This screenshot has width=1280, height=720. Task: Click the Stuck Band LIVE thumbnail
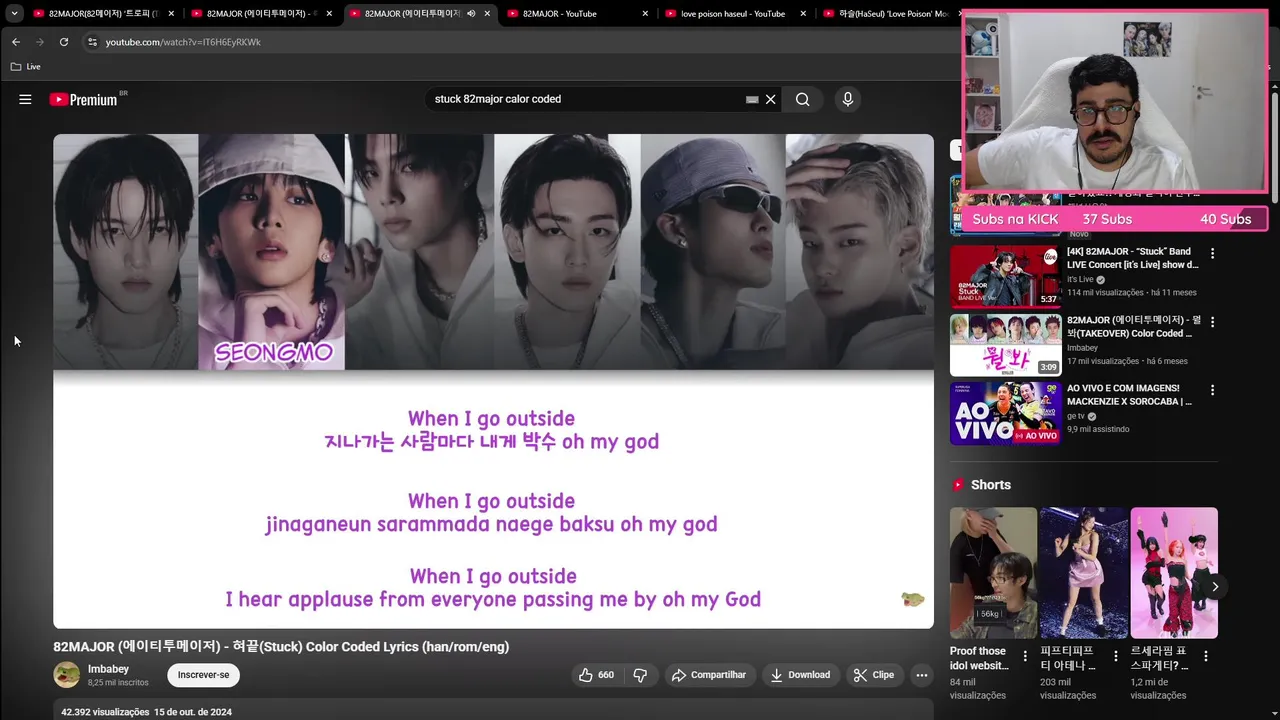pyautogui.click(x=1005, y=276)
